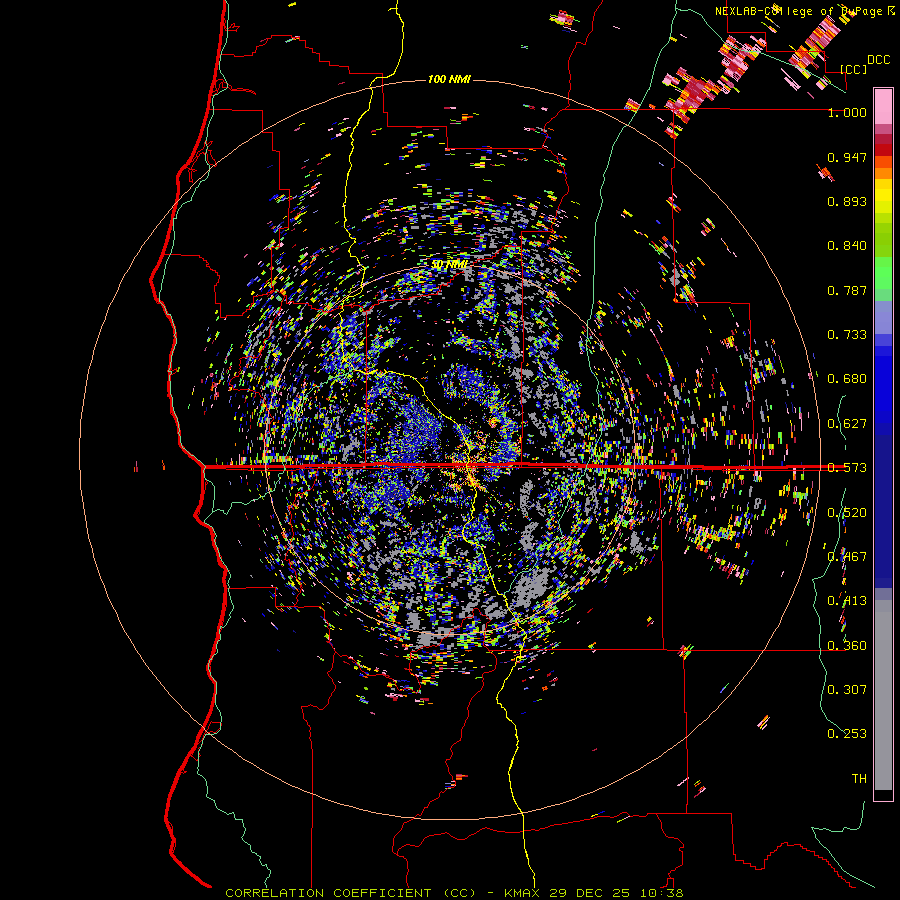Click the [CC] legend unit label
Screen dimensions: 900x900
(853, 69)
